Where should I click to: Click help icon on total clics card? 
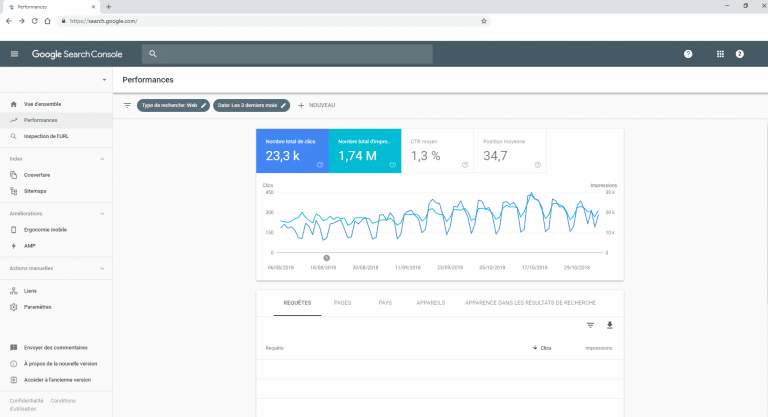click(320, 165)
